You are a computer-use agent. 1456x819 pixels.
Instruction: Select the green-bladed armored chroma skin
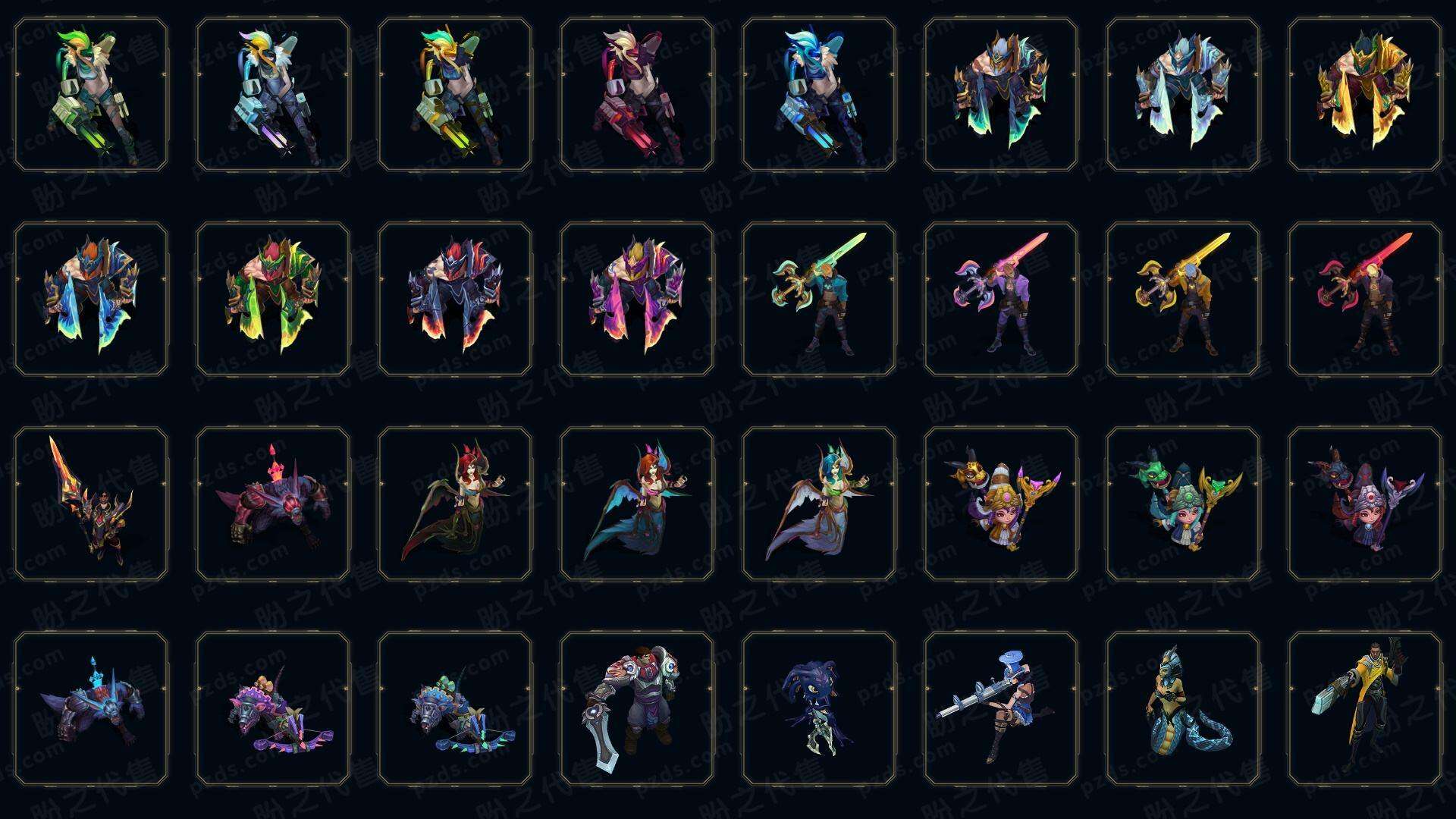click(273, 299)
